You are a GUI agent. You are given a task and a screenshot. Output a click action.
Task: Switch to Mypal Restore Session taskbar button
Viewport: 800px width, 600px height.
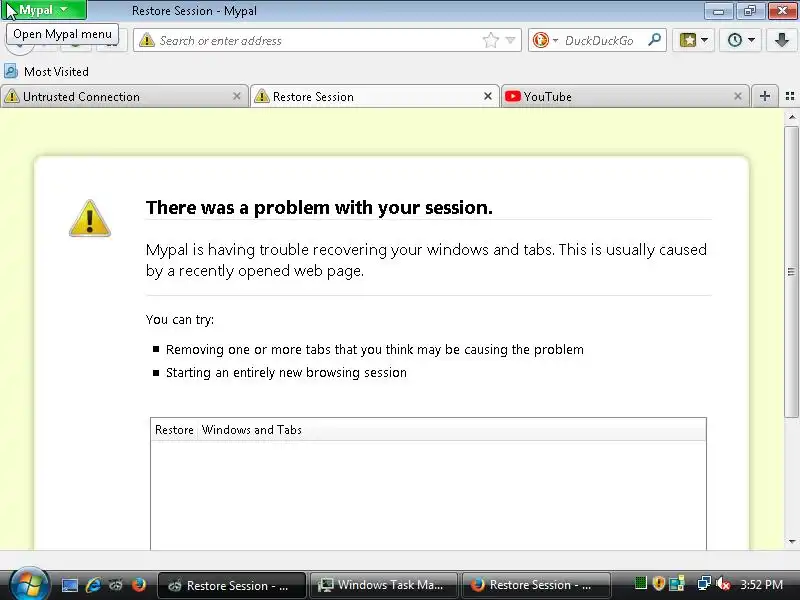point(232,585)
